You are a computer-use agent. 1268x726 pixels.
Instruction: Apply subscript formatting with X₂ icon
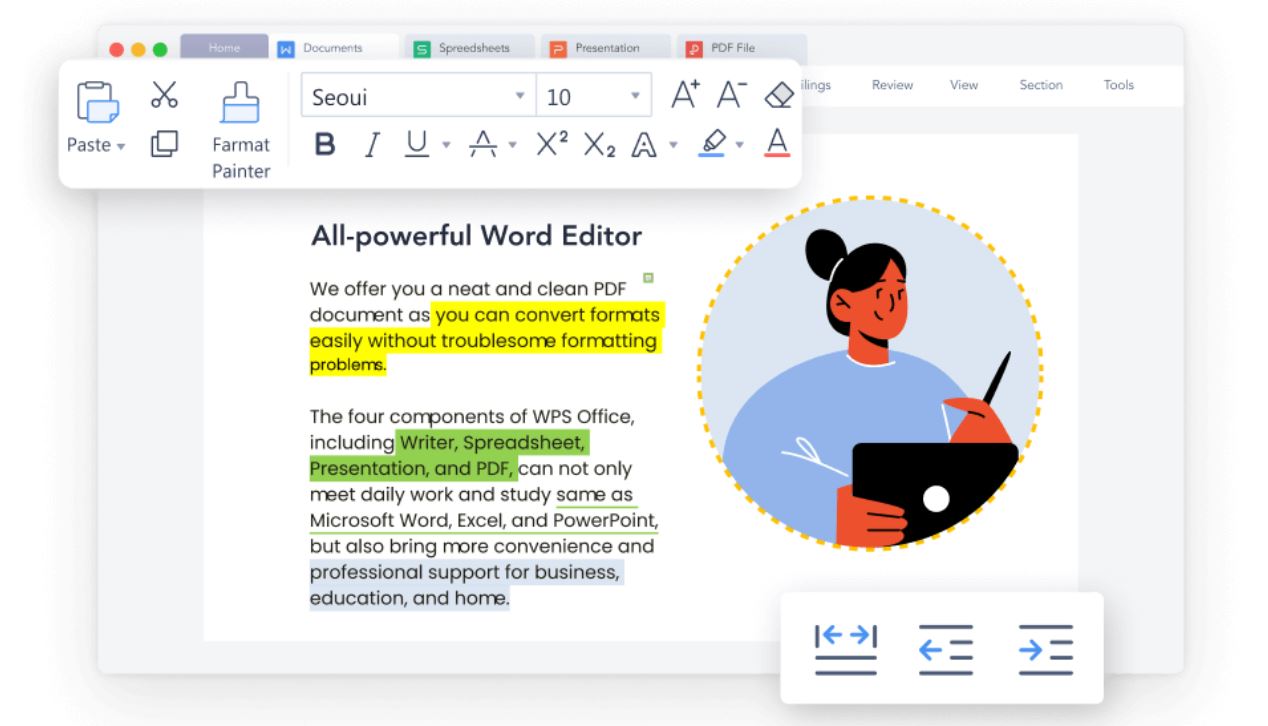click(600, 144)
